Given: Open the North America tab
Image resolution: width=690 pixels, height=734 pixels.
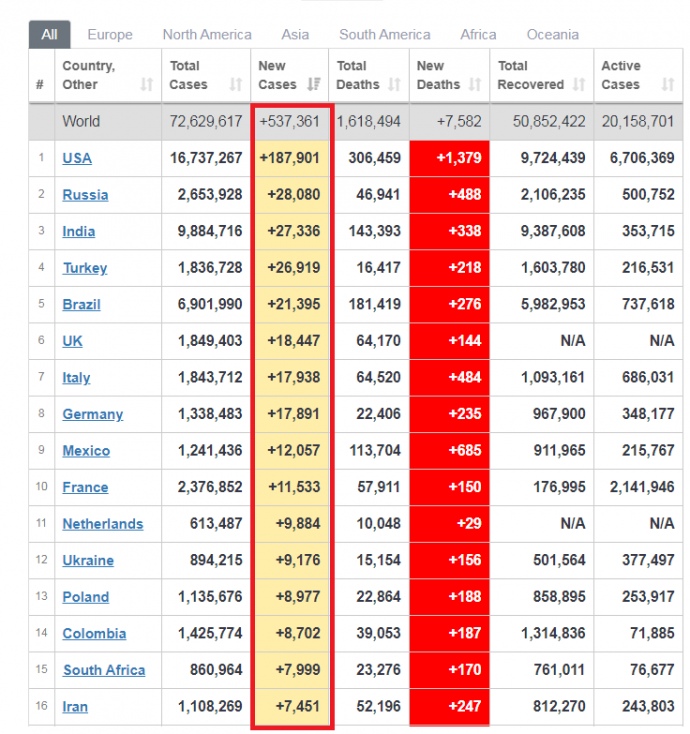Looking at the screenshot, I should 207,34.
